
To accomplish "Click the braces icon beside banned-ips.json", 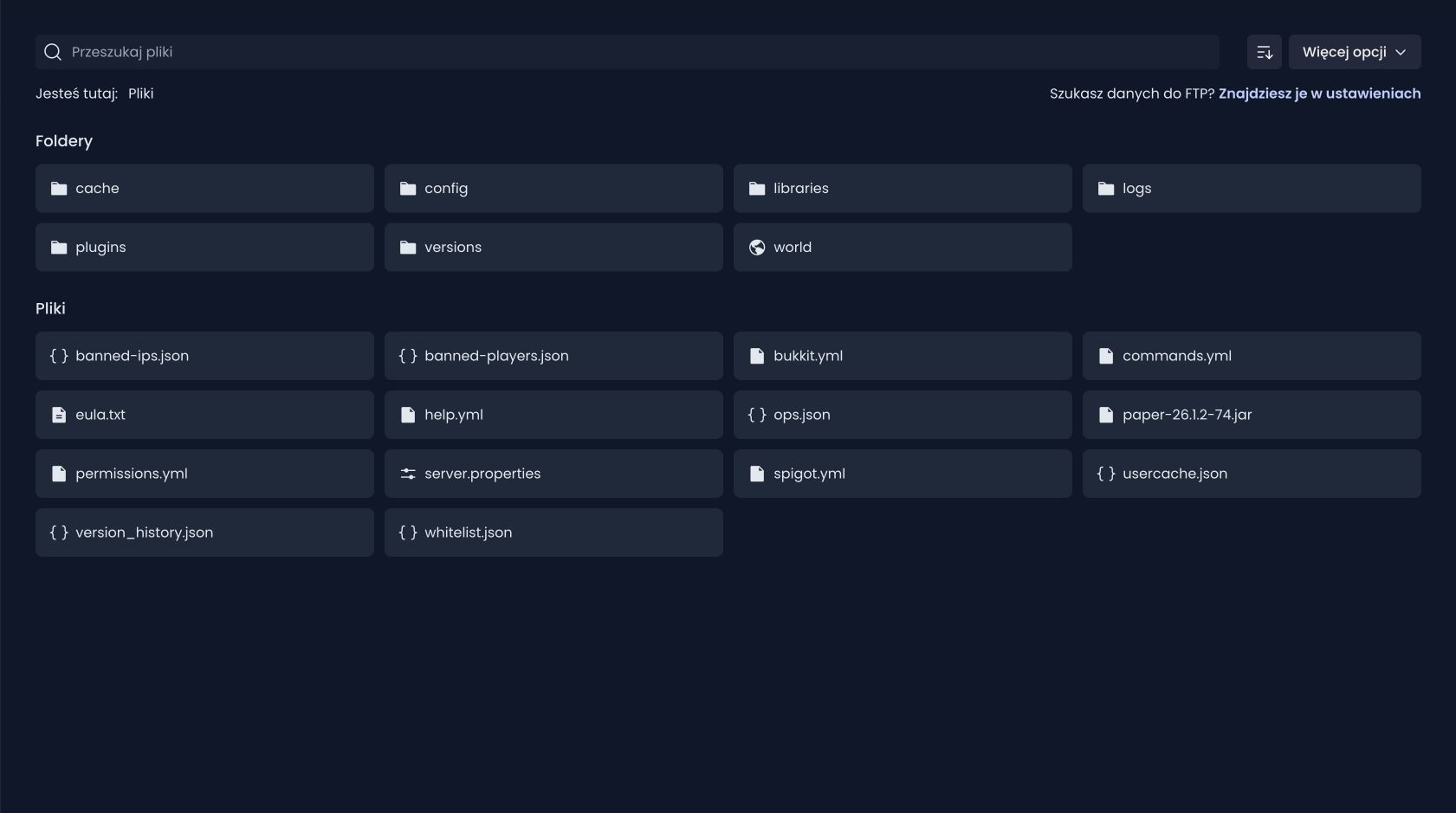I will point(59,356).
